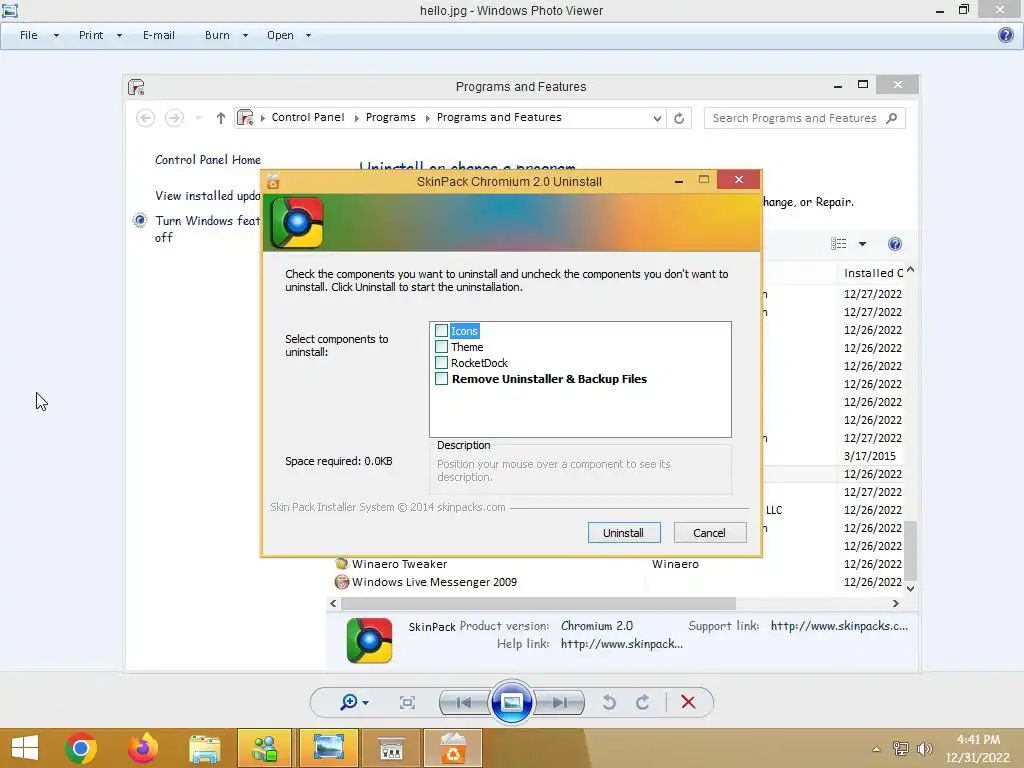Screen dimensions: 1024x768
Task: Open View installed updates link
Action: point(208,196)
